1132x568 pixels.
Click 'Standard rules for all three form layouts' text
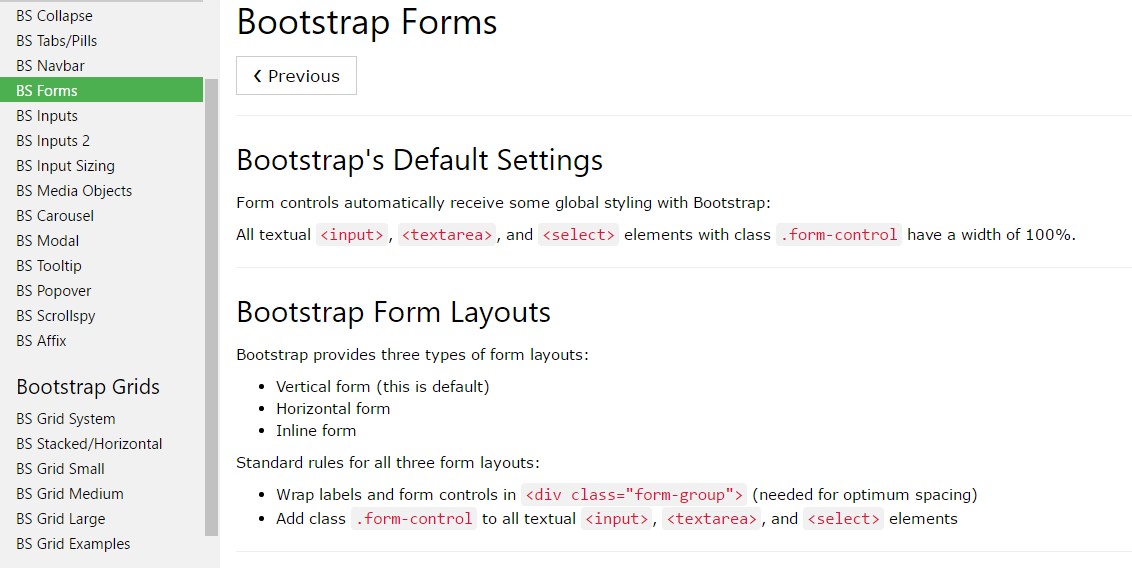coord(388,463)
